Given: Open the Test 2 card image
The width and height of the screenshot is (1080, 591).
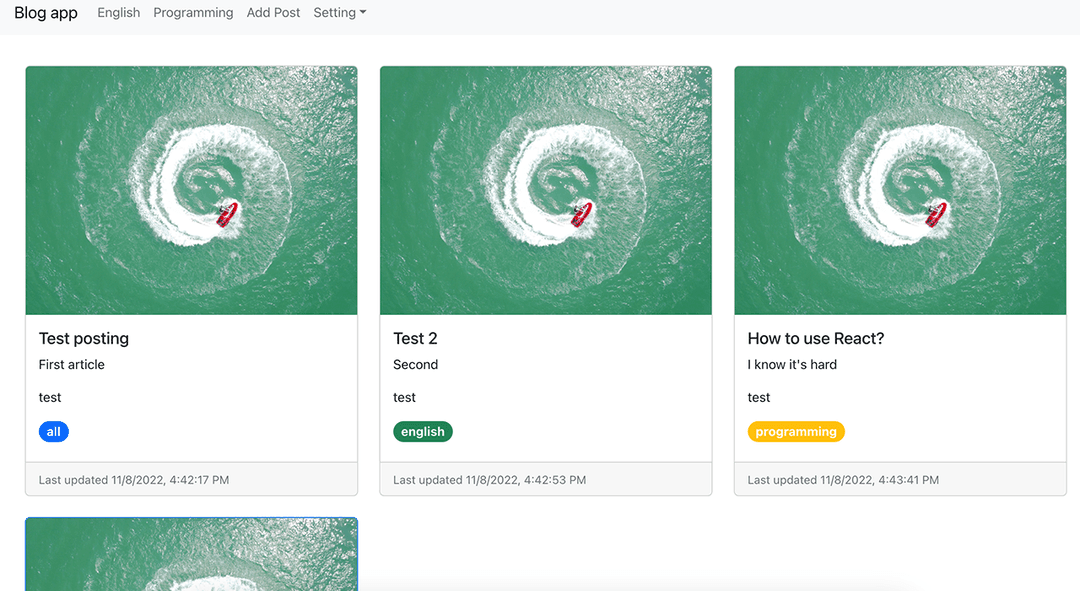Looking at the screenshot, I should 546,191.
